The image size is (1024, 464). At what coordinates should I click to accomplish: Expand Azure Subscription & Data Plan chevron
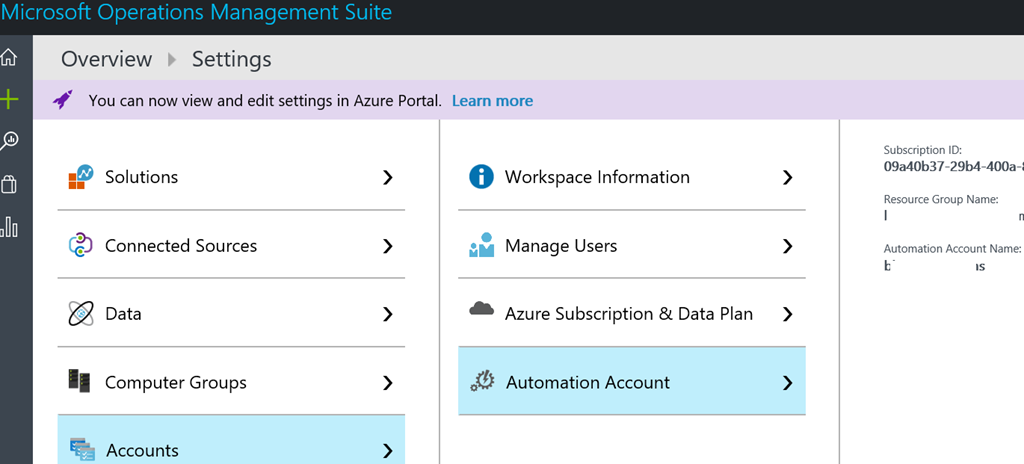787,314
